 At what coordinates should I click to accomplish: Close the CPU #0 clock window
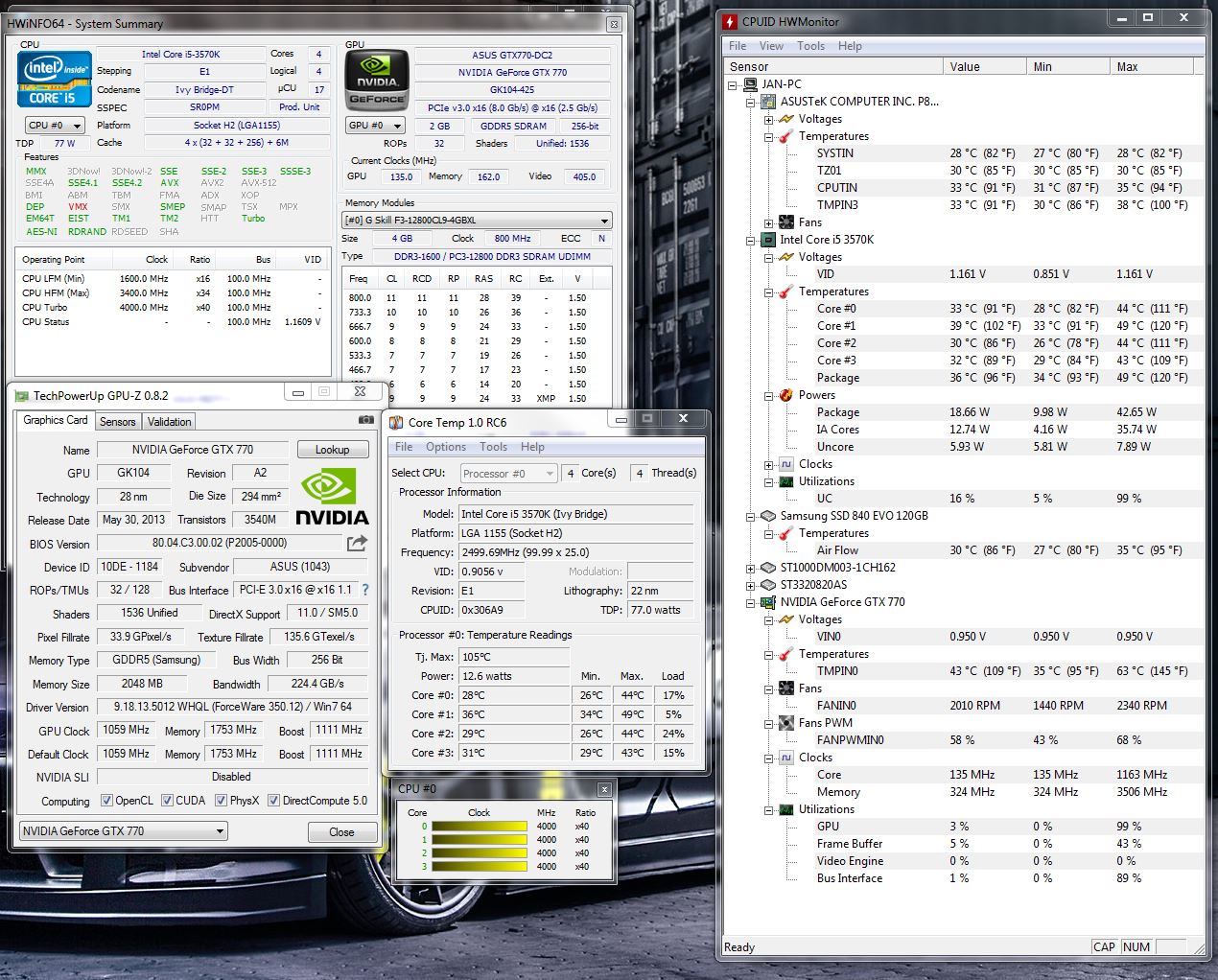point(604,789)
